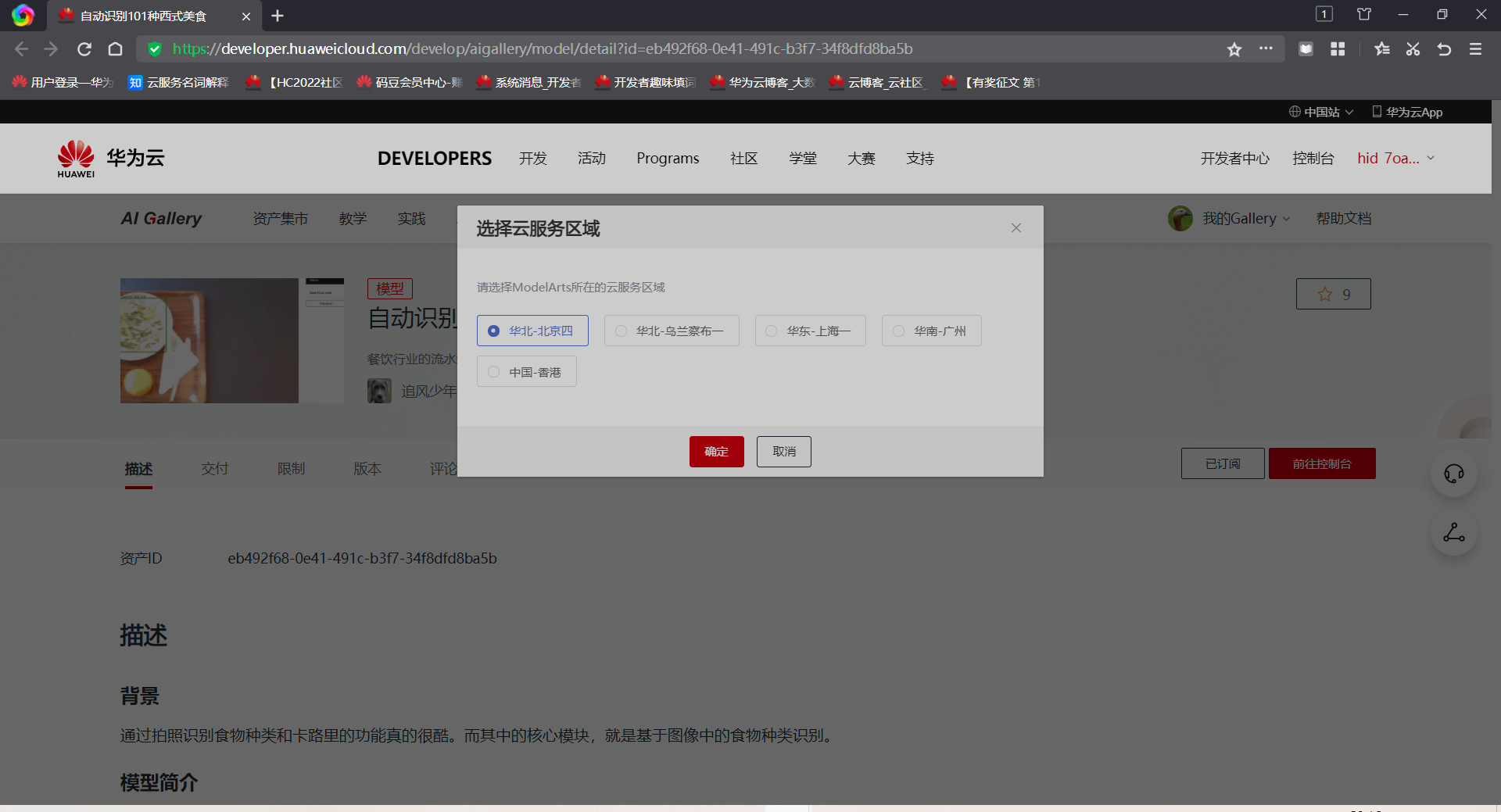Open the 活动 menu

click(592, 158)
